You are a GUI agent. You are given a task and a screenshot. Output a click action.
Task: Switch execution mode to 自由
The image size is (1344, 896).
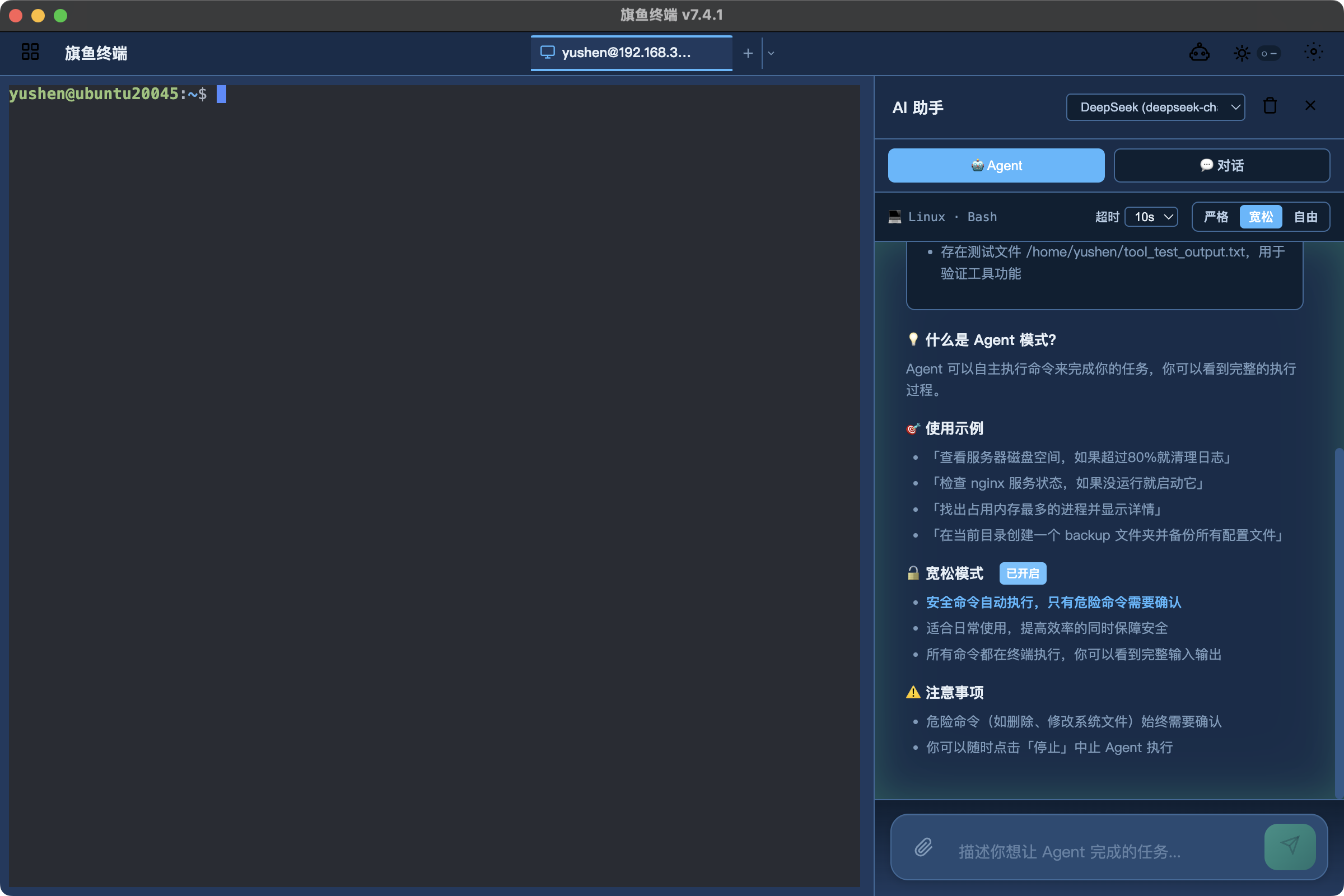pyautogui.click(x=1307, y=217)
